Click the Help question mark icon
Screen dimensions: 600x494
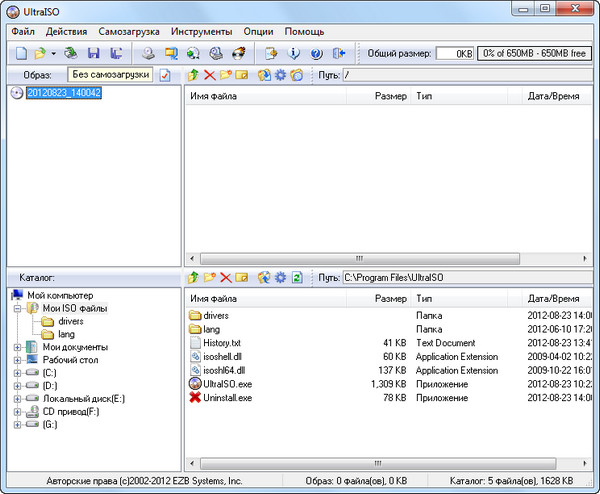pos(317,53)
